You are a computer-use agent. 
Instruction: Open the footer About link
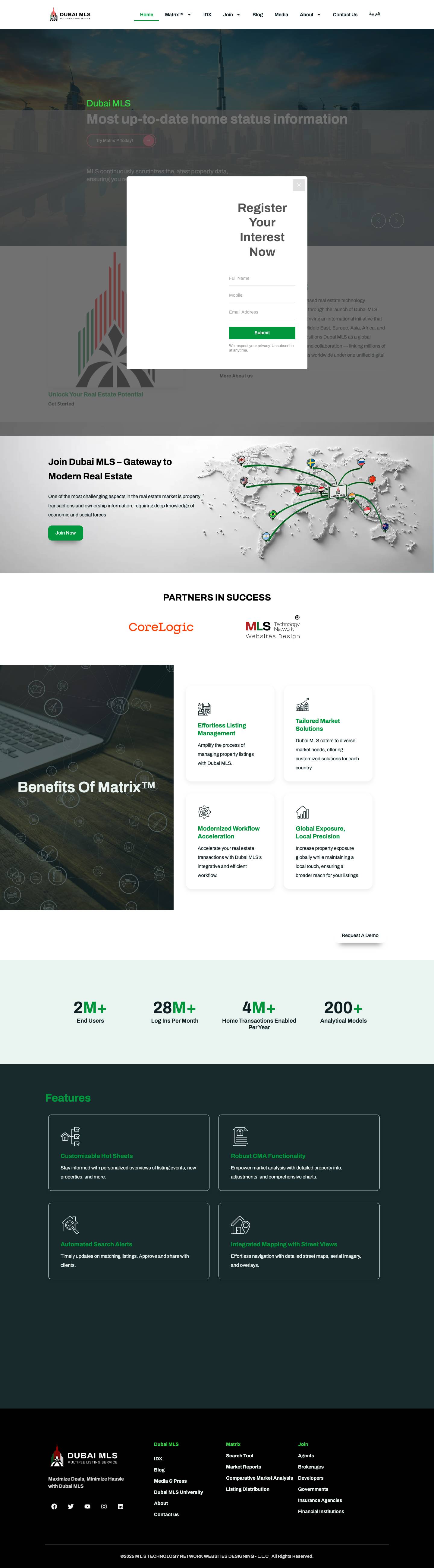coord(161,1503)
